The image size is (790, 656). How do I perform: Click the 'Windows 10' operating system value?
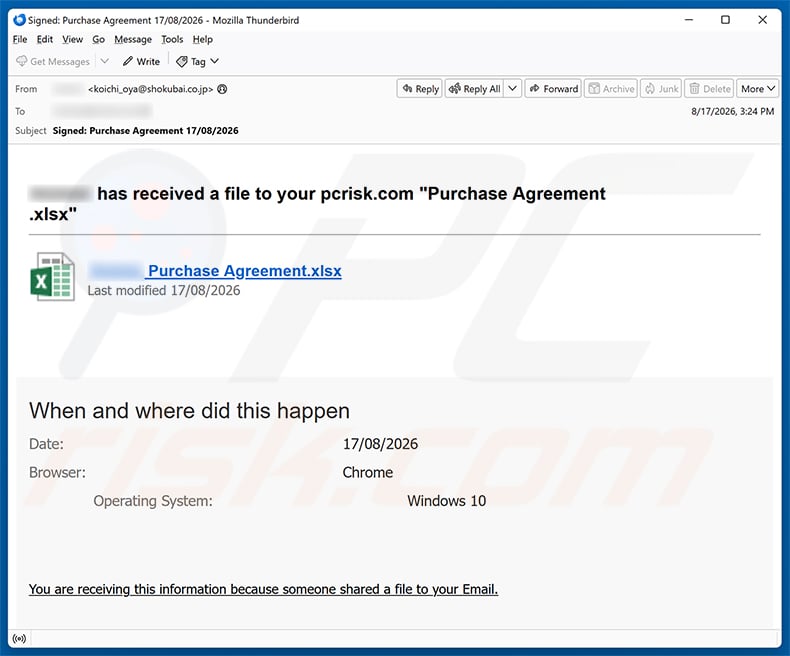(446, 501)
